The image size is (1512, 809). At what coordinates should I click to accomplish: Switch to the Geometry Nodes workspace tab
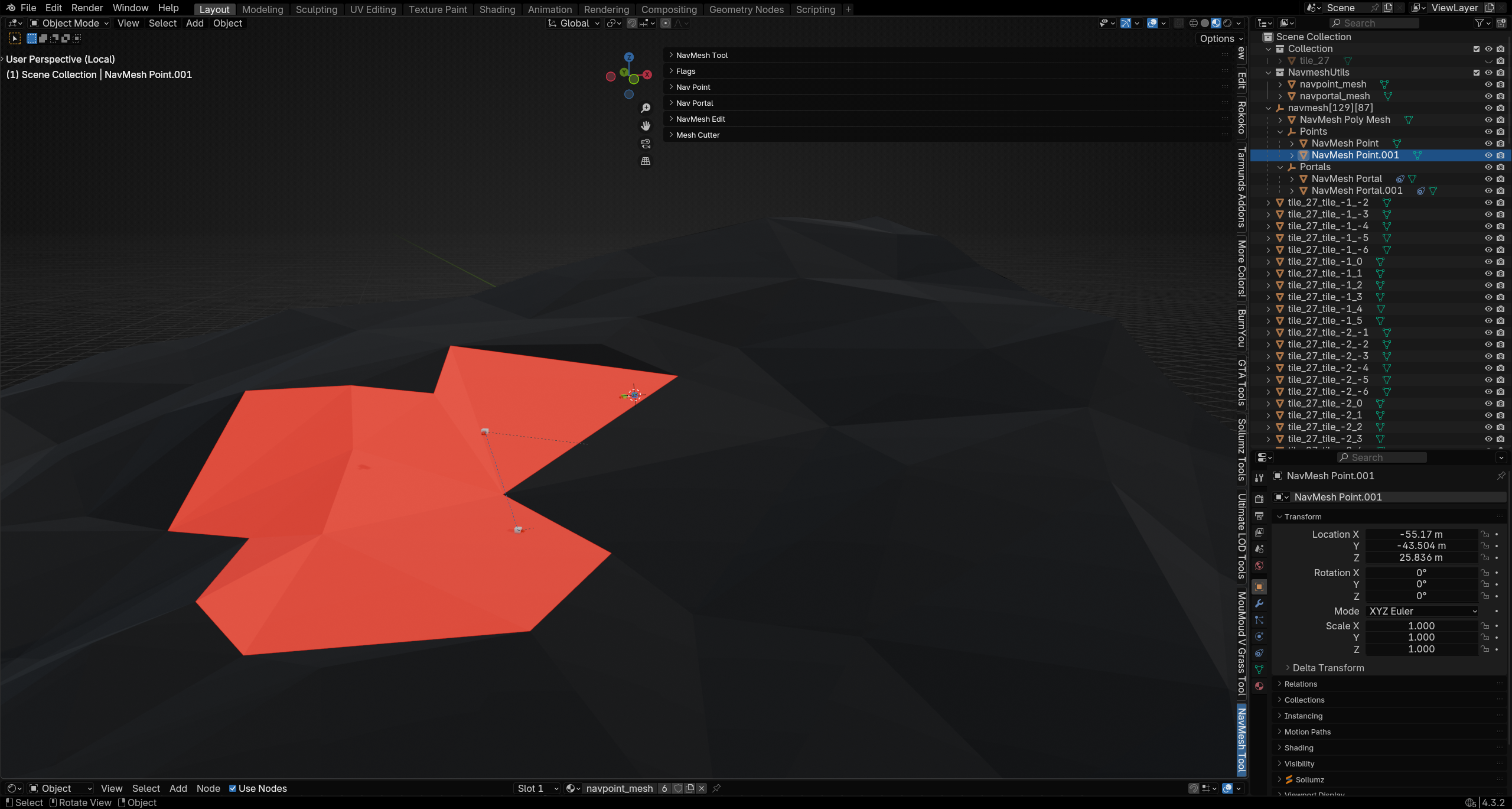click(746, 9)
